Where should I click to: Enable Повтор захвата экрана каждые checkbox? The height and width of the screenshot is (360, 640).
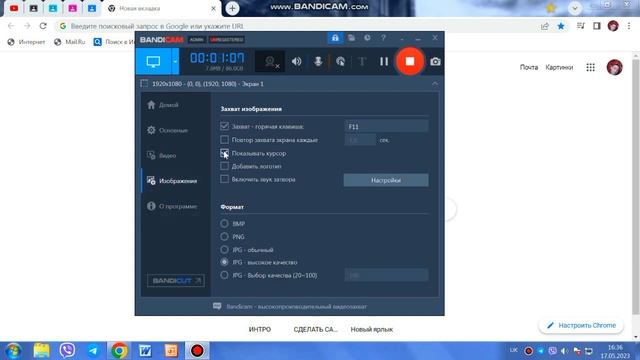pos(224,140)
